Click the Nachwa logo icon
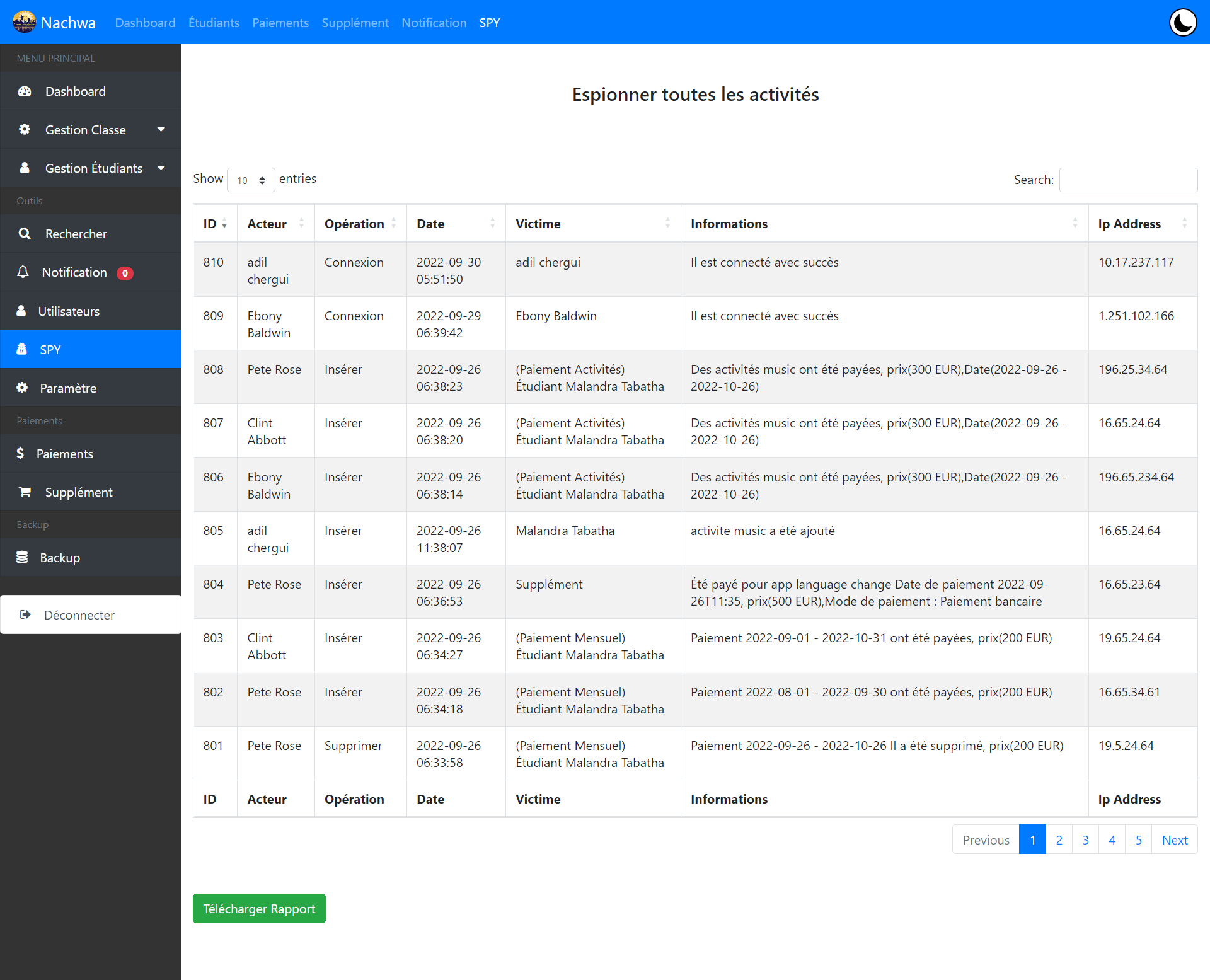1210x980 pixels. tap(24, 22)
